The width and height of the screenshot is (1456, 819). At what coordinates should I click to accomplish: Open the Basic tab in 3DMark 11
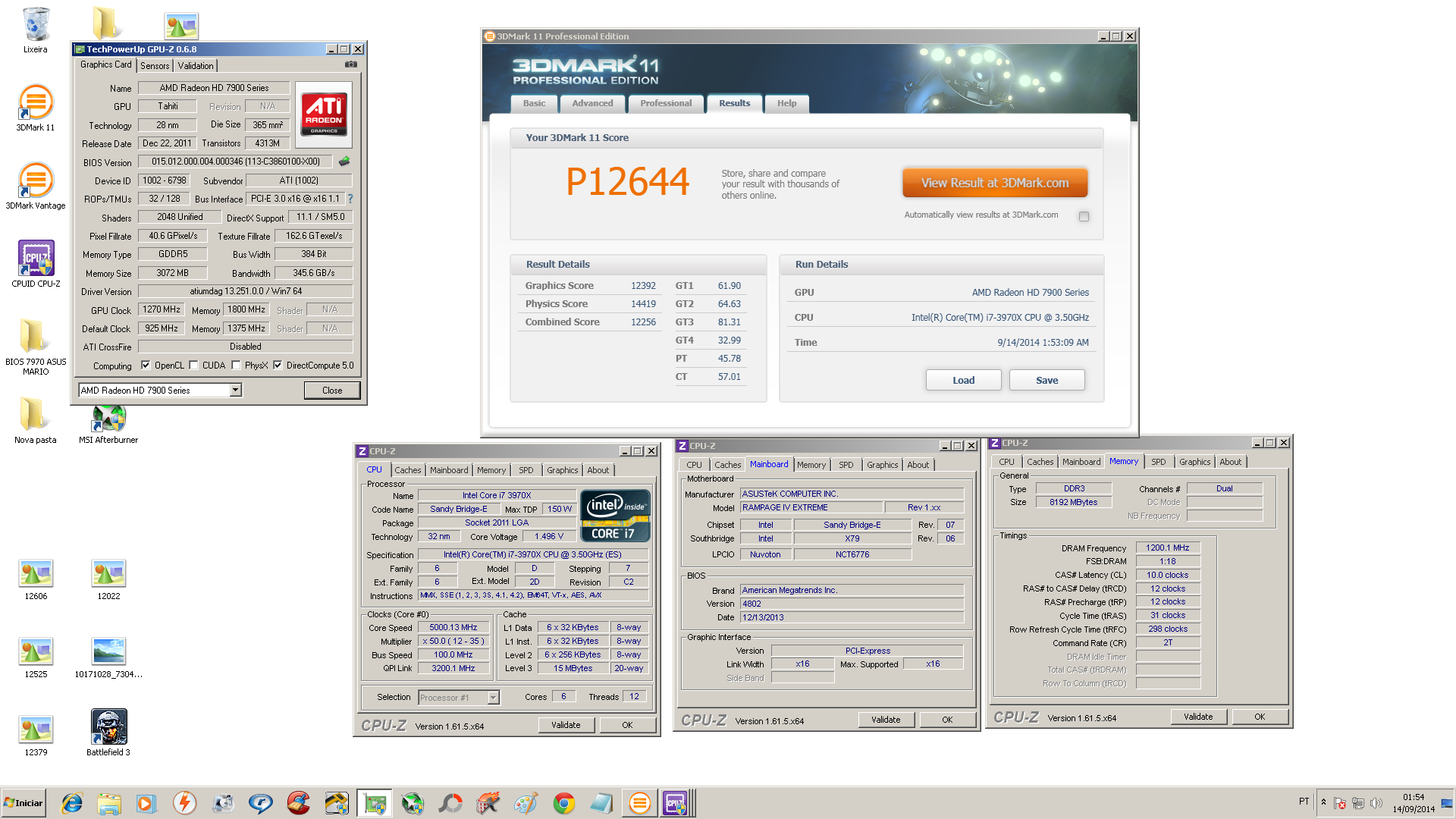[534, 103]
